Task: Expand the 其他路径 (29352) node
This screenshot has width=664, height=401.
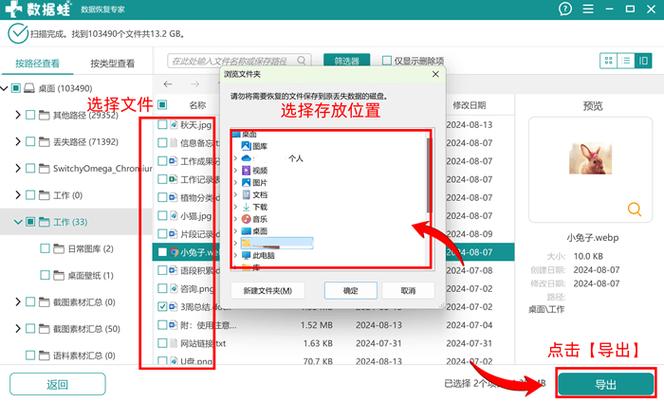Action: (18, 115)
